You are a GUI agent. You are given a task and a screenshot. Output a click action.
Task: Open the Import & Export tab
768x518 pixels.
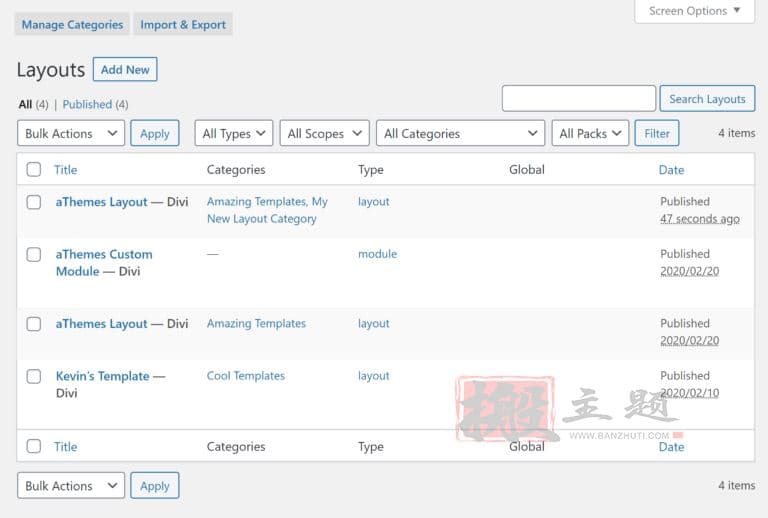click(x=183, y=24)
